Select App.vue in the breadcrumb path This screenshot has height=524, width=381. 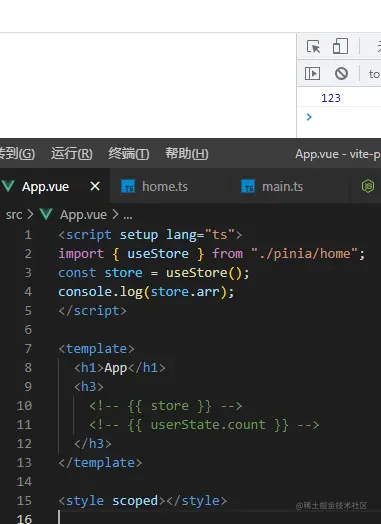coord(84,215)
